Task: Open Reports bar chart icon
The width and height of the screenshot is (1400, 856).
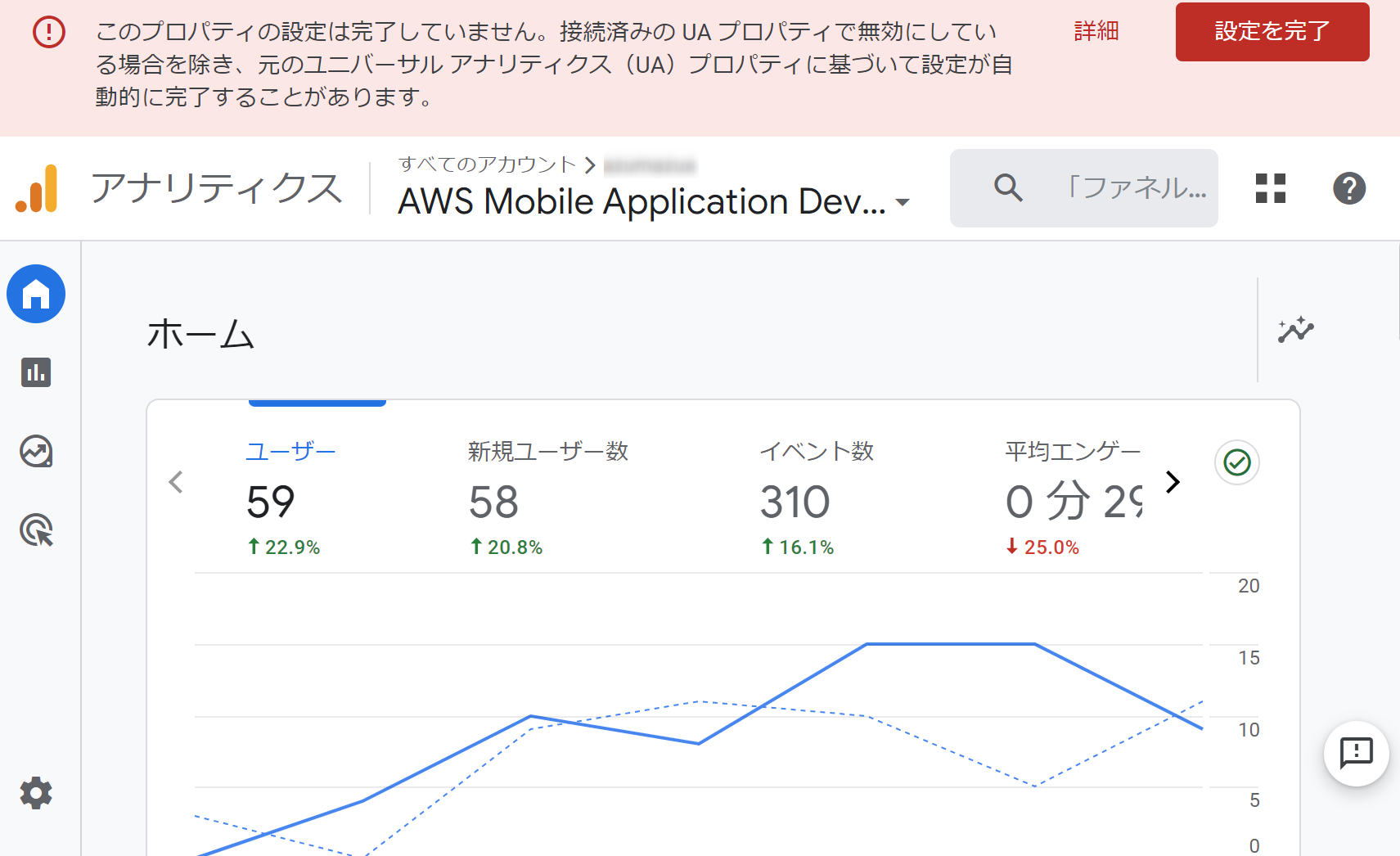Action: click(36, 372)
